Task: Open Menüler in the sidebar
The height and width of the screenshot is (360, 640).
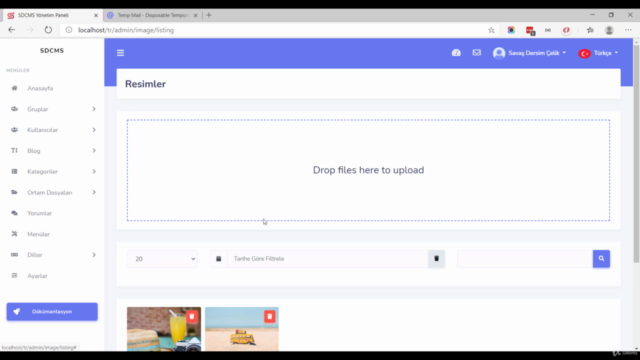Action: tap(38, 234)
